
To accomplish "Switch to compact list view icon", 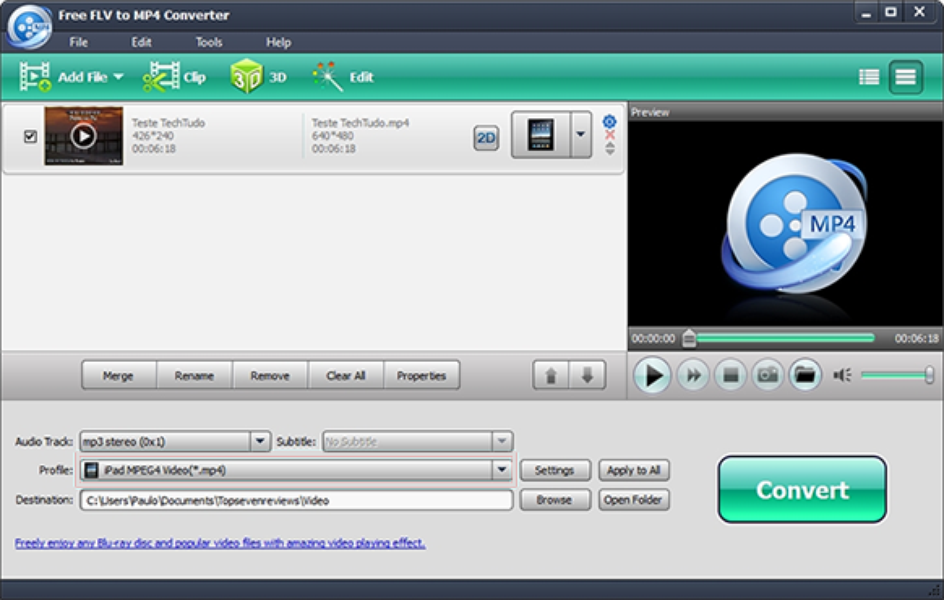I will [x=906, y=76].
